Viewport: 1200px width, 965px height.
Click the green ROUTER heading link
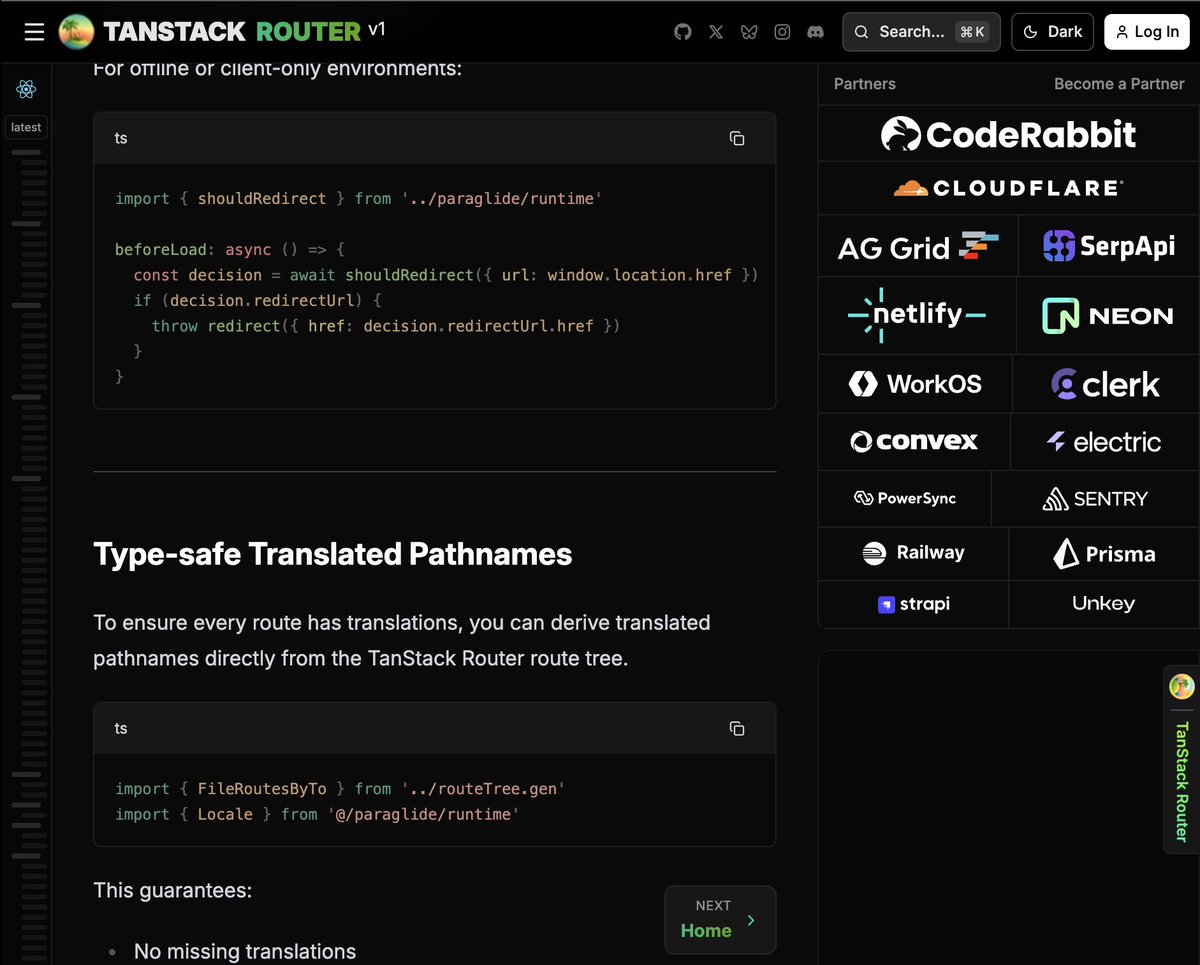click(x=308, y=32)
